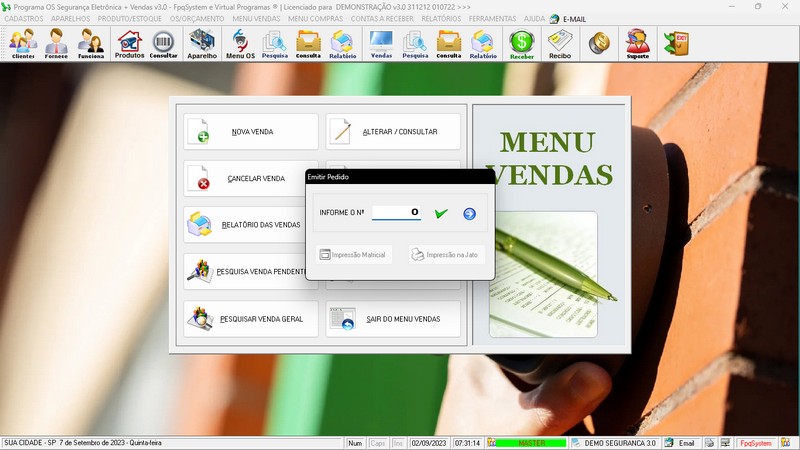Click the time 07:31:14 in status bar
This screenshot has width=800, height=450.
pyautogui.click(x=467, y=443)
